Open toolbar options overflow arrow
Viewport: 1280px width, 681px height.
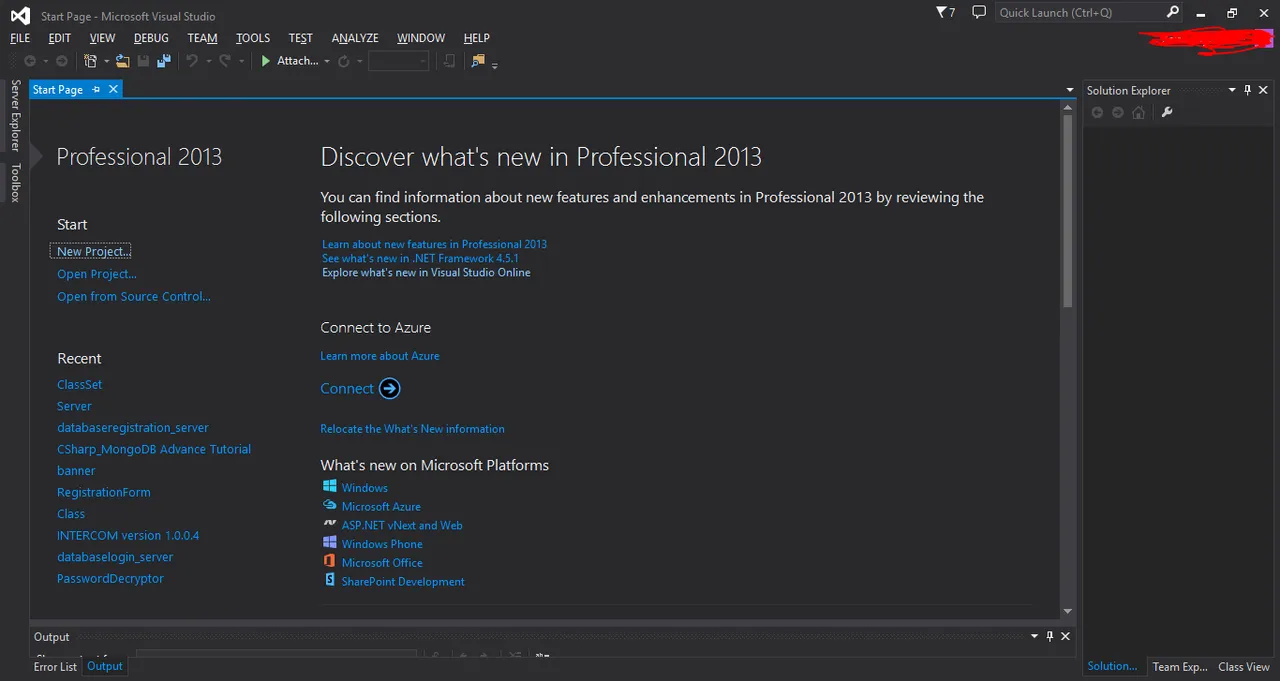coord(495,66)
